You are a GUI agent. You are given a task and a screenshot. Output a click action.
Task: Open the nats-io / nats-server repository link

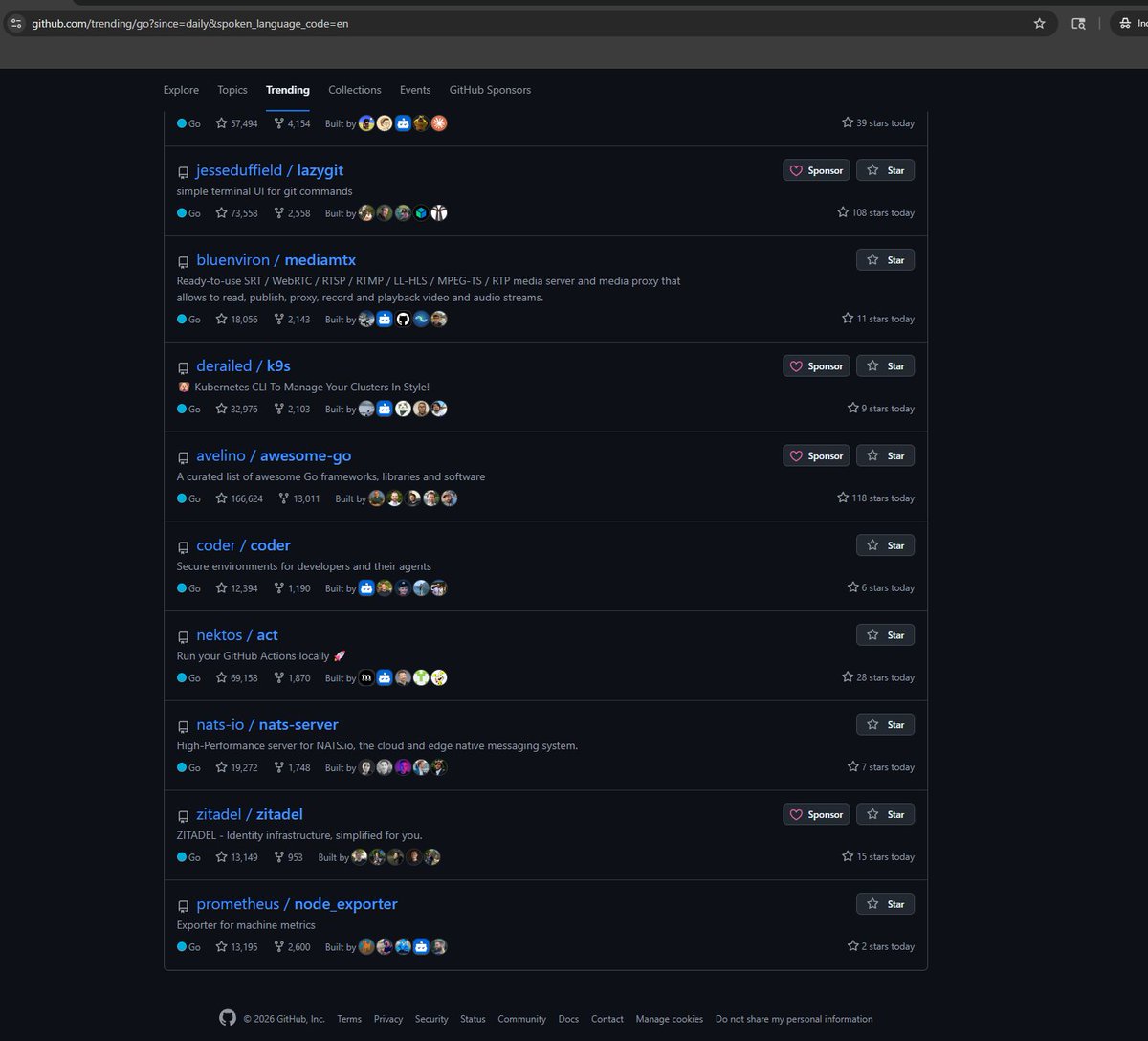pyautogui.click(x=268, y=725)
